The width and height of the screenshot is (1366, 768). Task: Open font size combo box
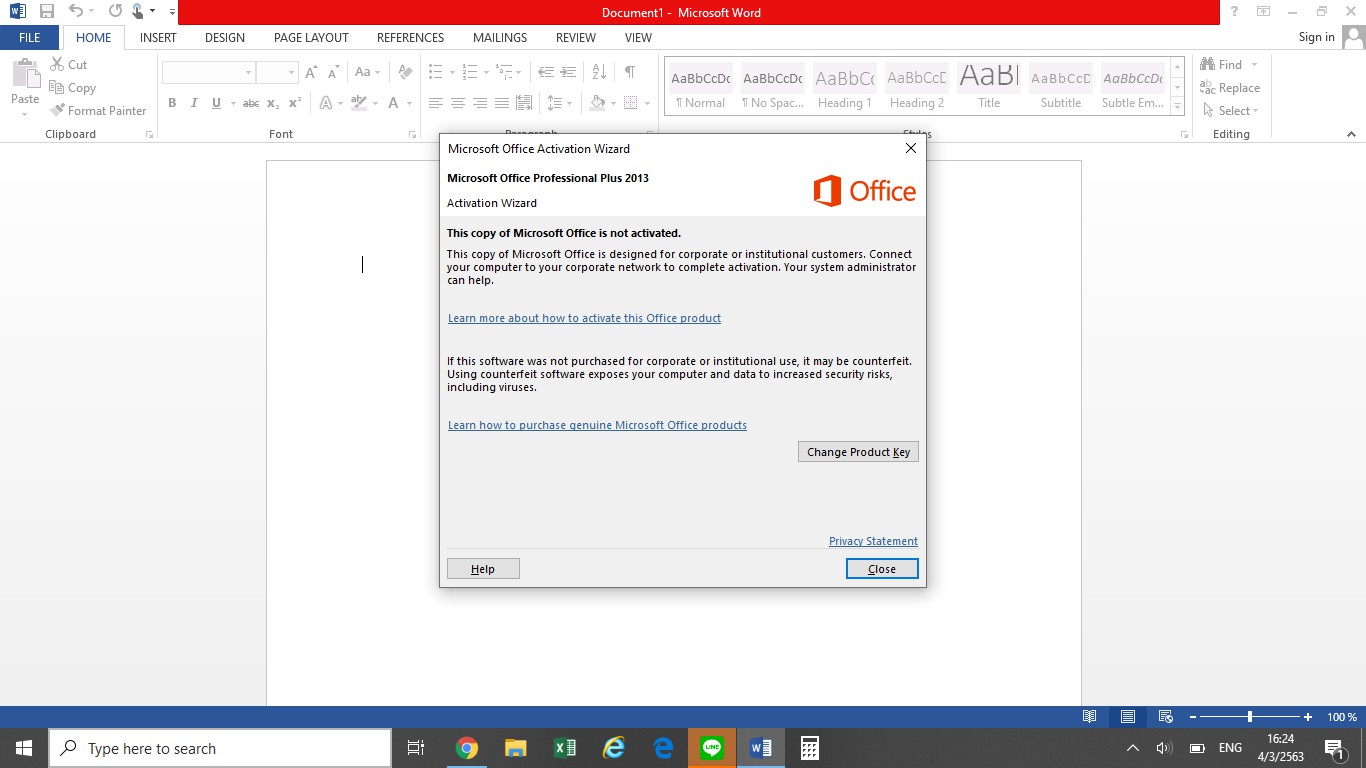click(276, 72)
